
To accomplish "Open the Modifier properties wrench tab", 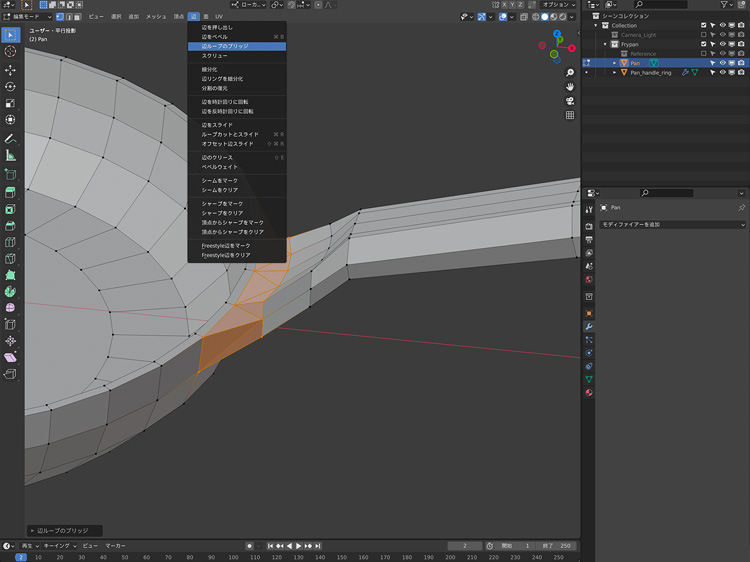I will [x=589, y=326].
